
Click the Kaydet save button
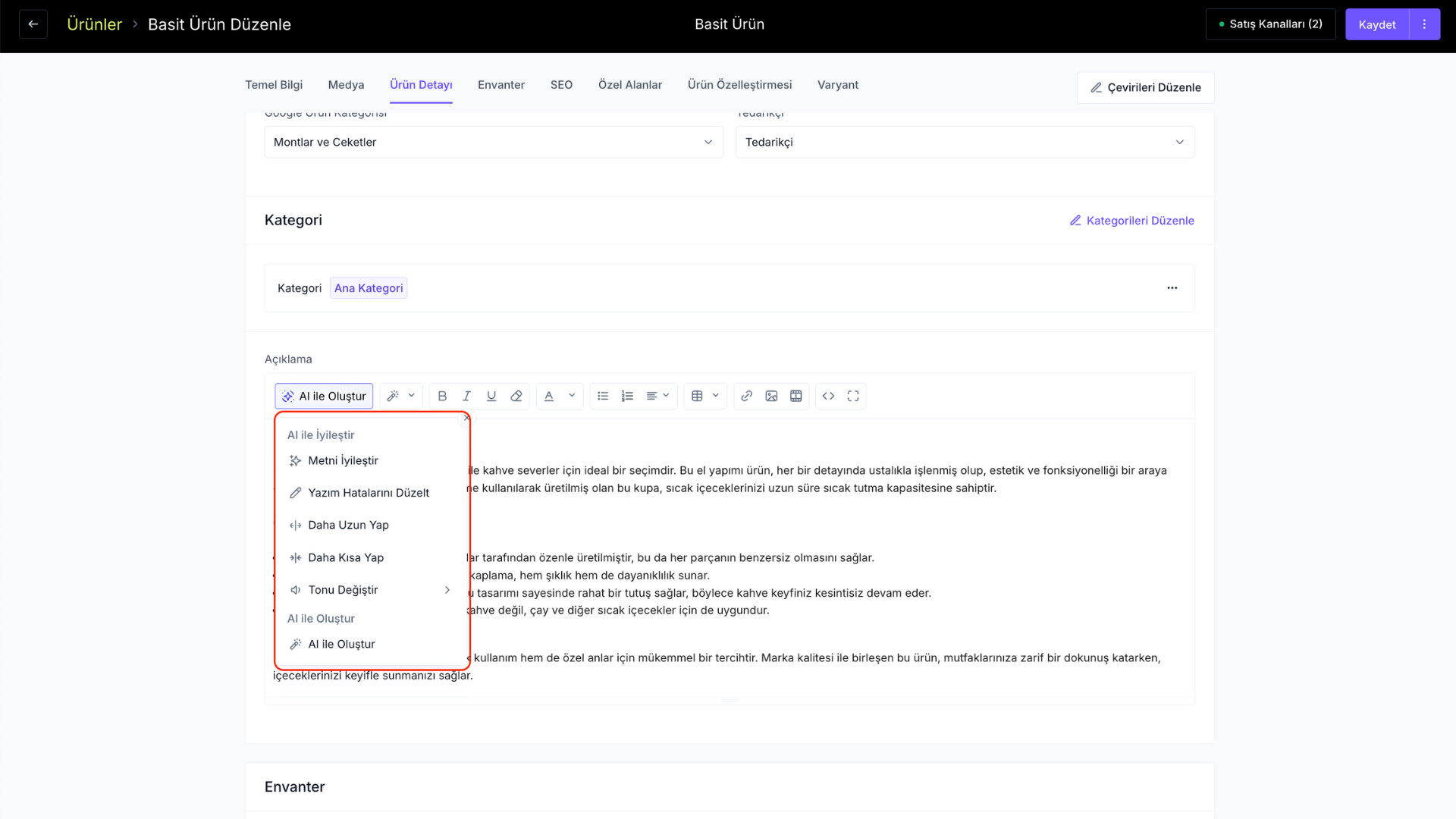1377,24
